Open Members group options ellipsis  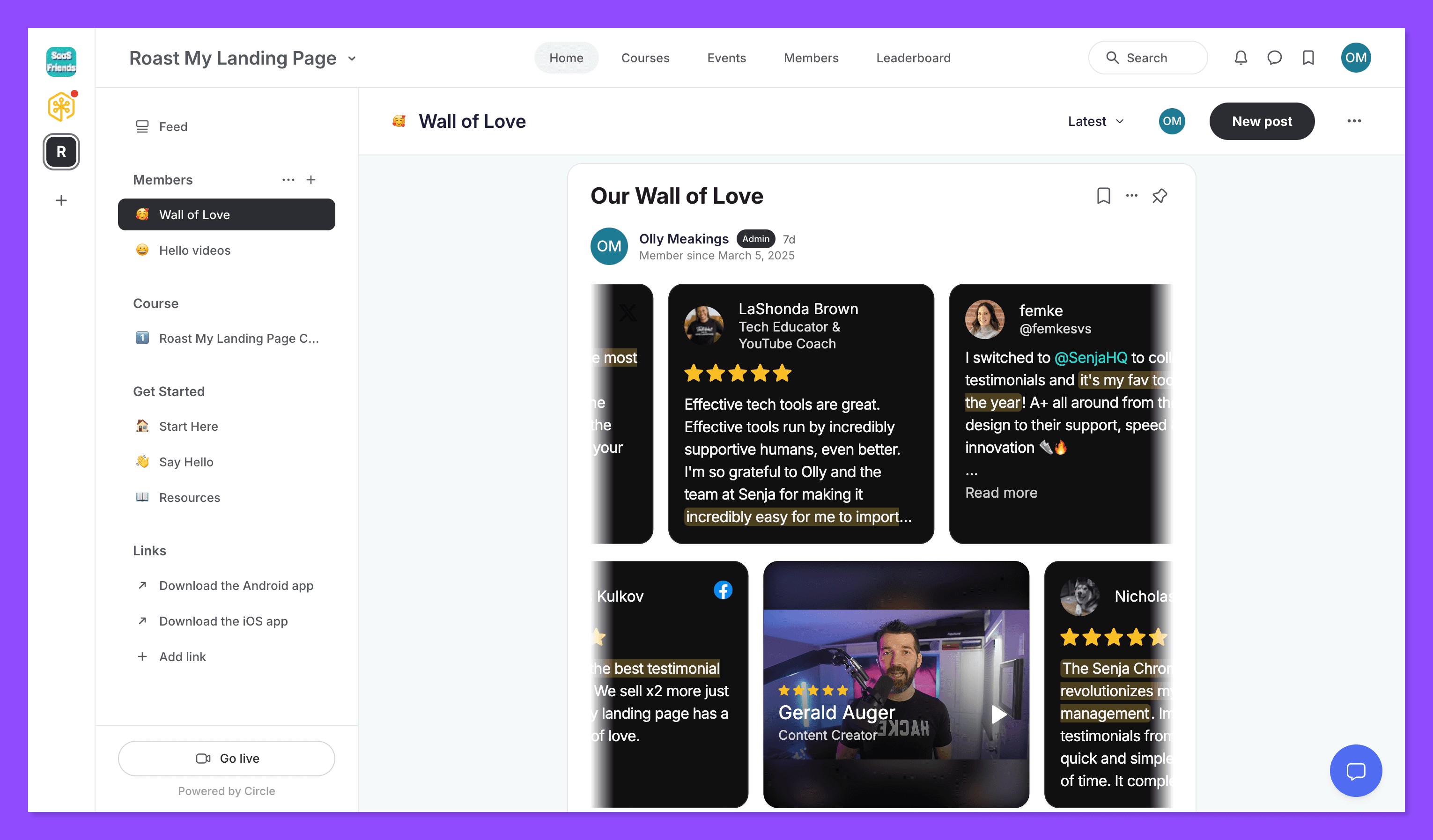click(x=288, y=180)
